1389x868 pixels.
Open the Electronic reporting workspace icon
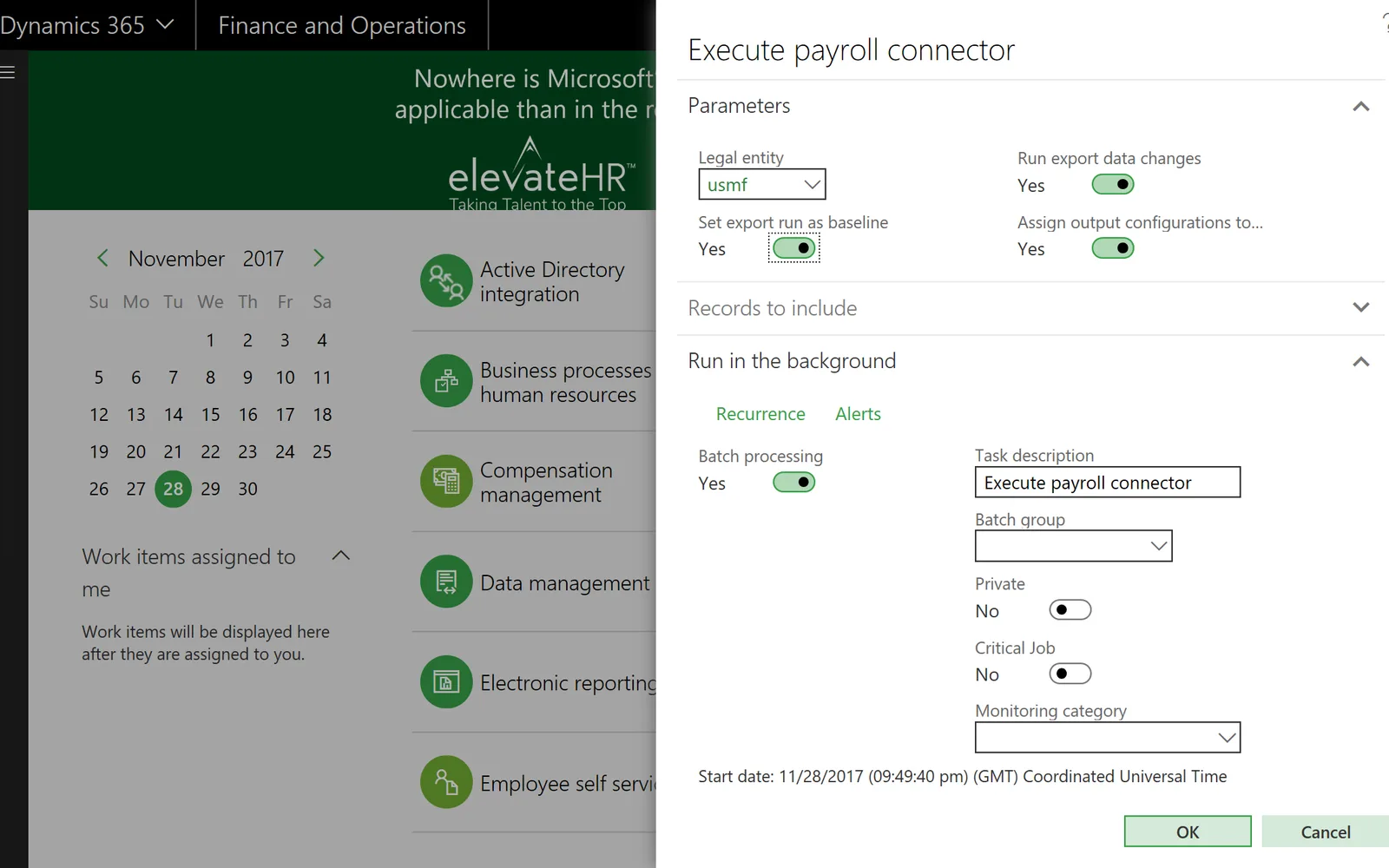click(x=446, y=681)
